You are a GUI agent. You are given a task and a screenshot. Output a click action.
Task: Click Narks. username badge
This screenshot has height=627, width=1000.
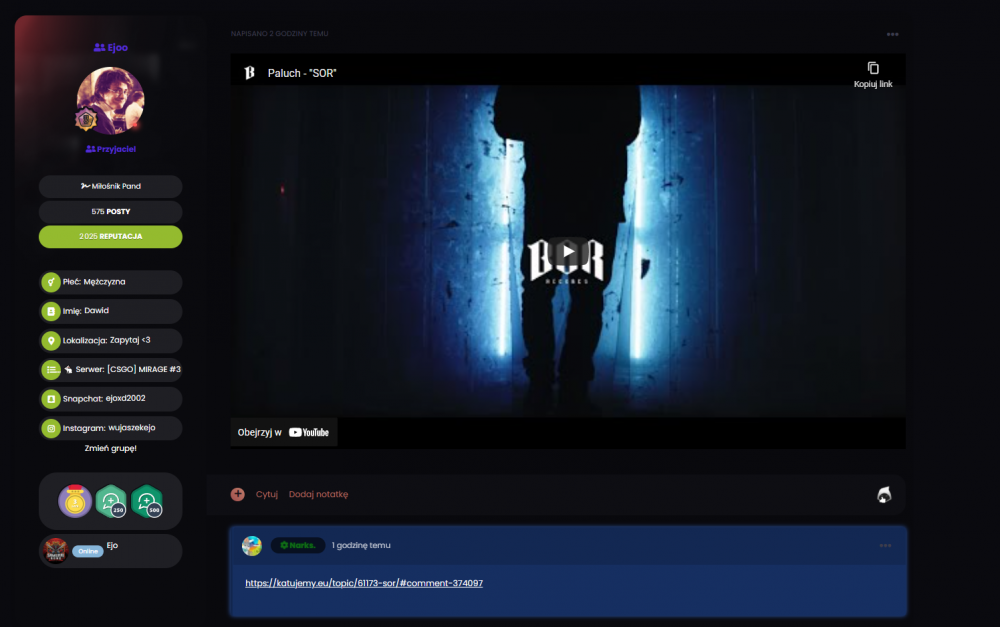coord(298,545)
